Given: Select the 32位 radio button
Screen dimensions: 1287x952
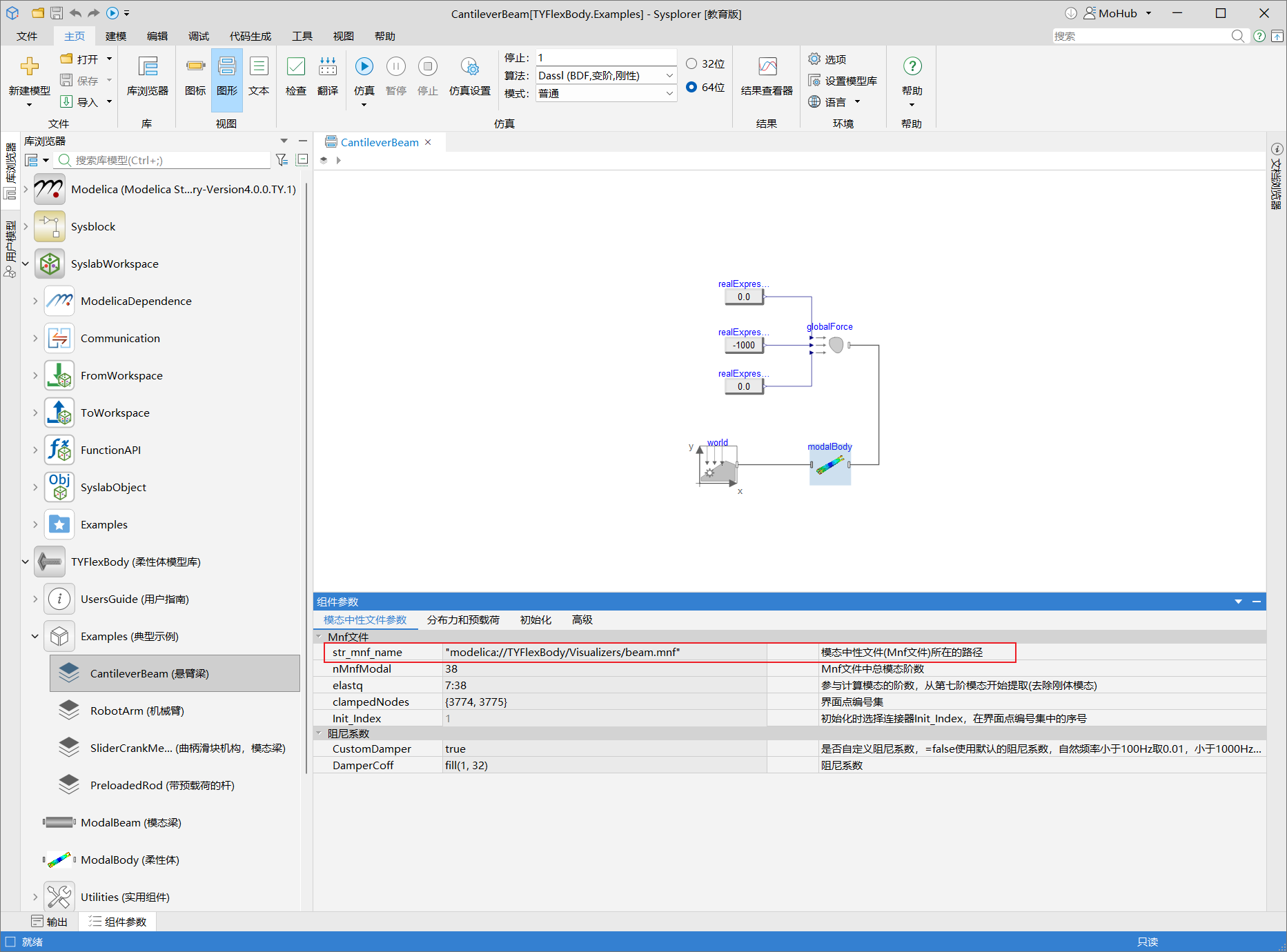Looking at the screenshot, I should [691, 64].
